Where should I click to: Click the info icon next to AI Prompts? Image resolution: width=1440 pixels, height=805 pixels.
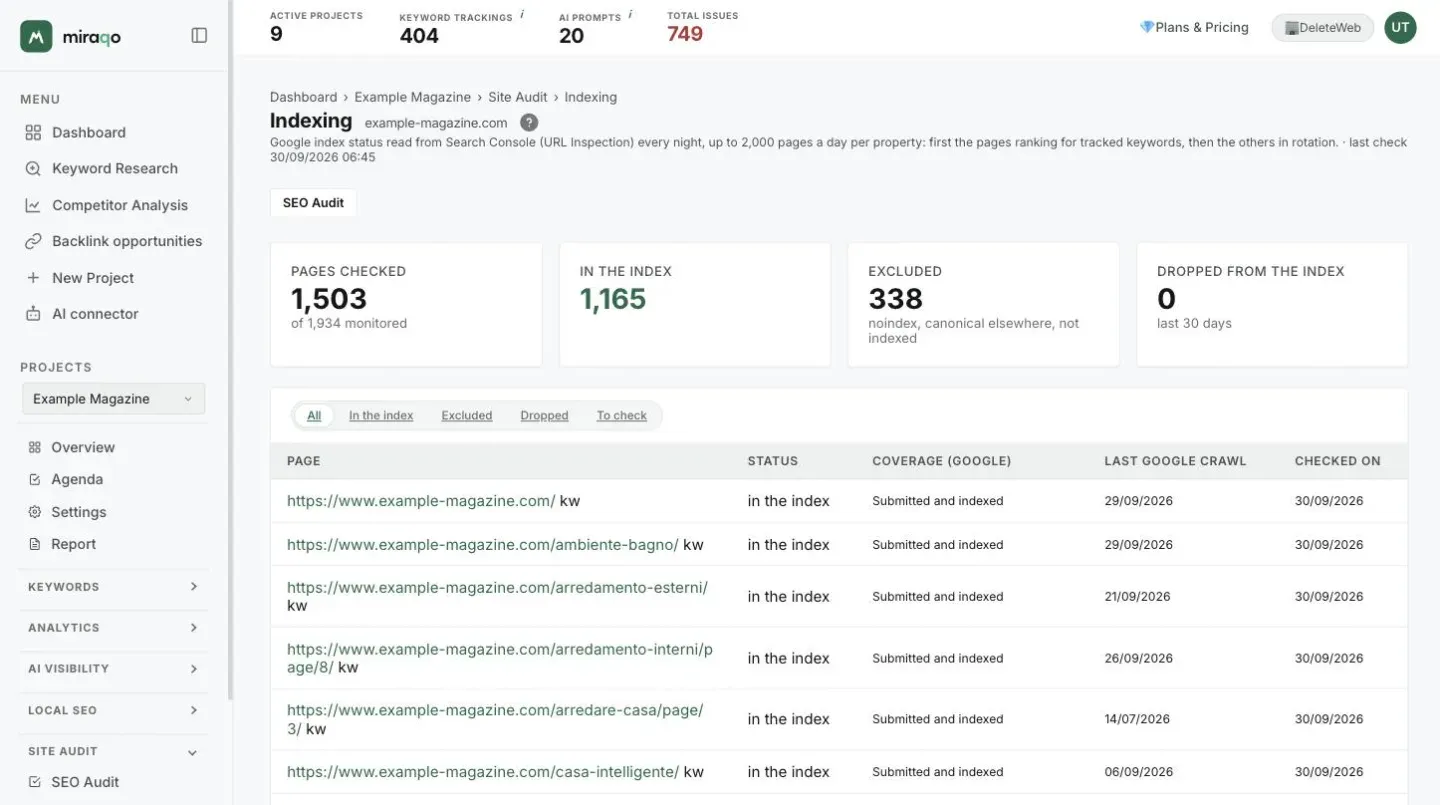[x=630, y=15]
